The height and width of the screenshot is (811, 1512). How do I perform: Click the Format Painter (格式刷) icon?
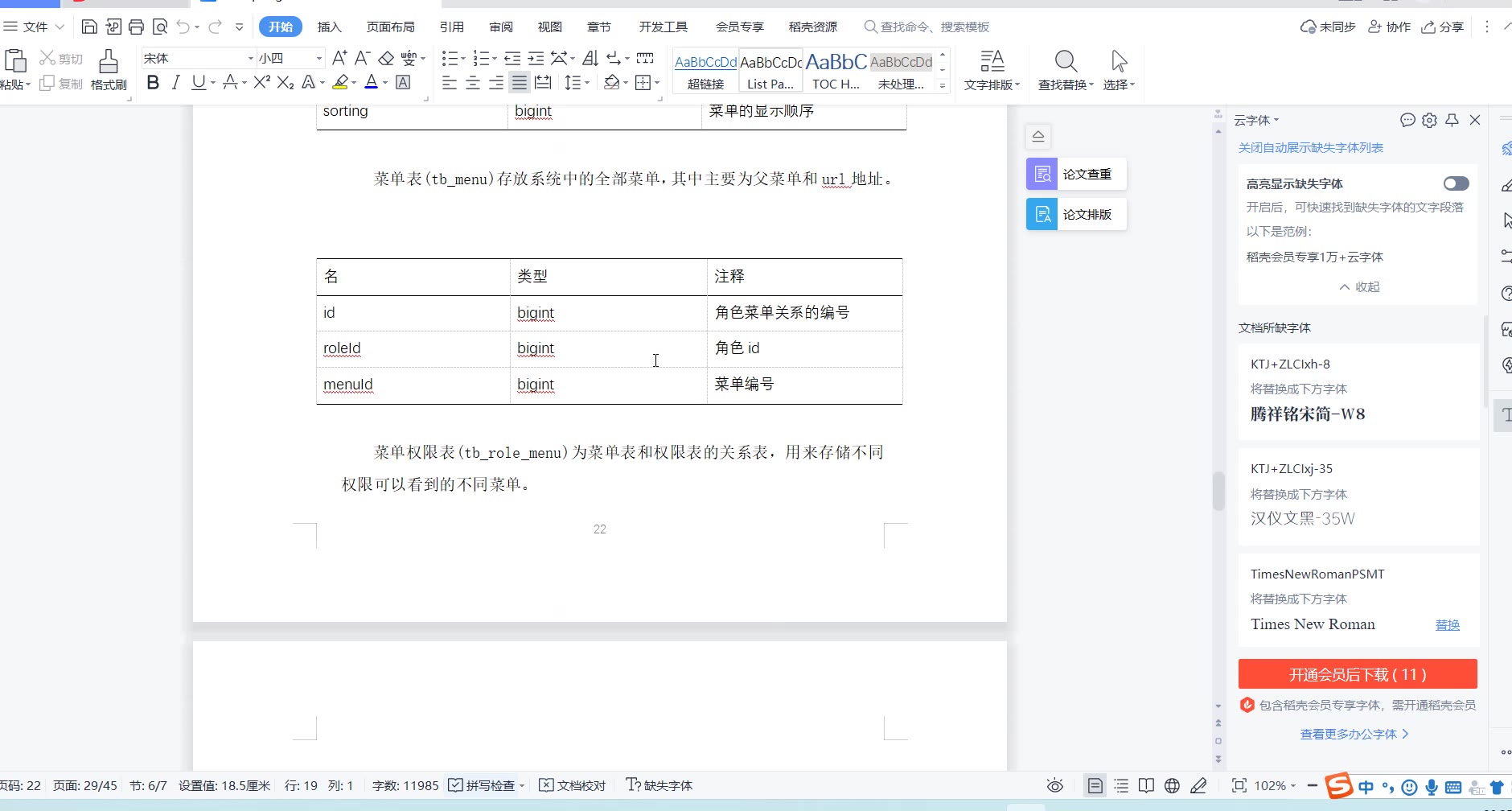(x=109, y=69)
